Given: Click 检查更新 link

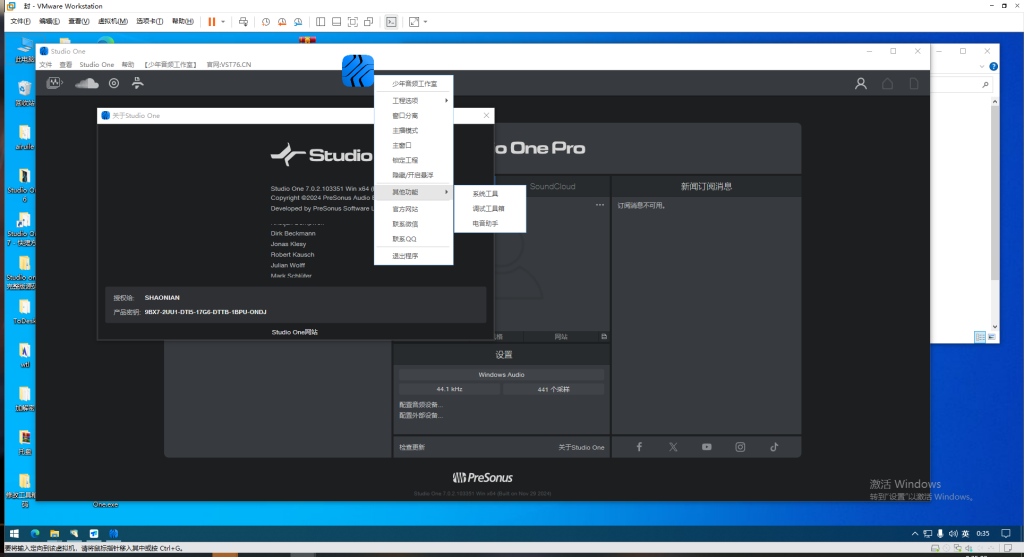Looking at the screenshot, I should point(412,447).
